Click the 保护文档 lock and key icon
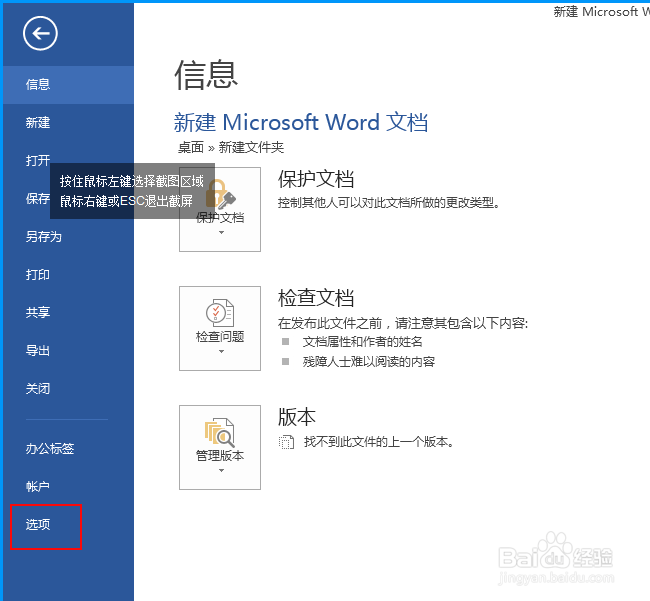 pyautogui.click(x=221, y=194)
